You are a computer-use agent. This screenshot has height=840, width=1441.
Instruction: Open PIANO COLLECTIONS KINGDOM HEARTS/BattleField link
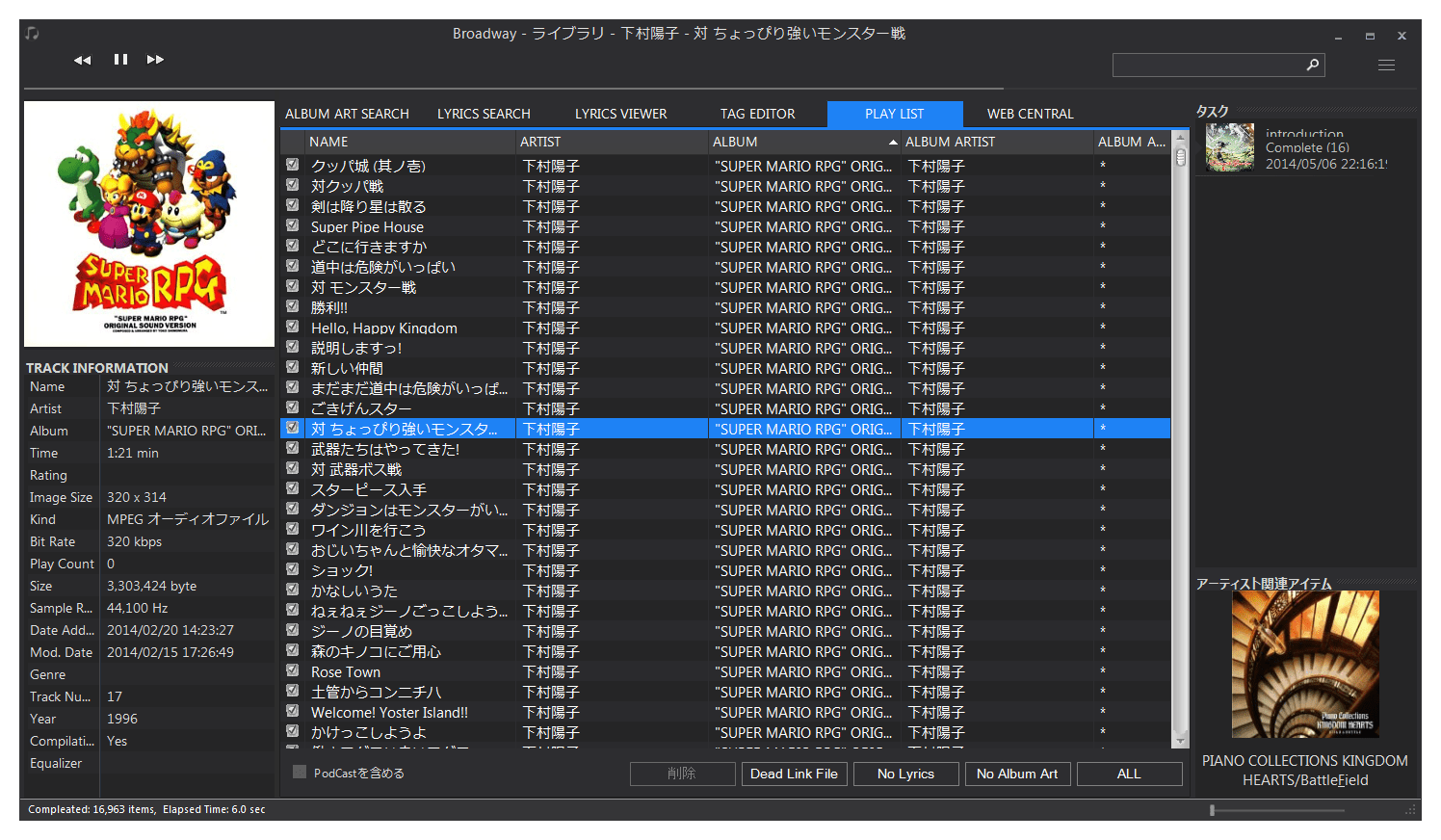[x=1305, y=771]
